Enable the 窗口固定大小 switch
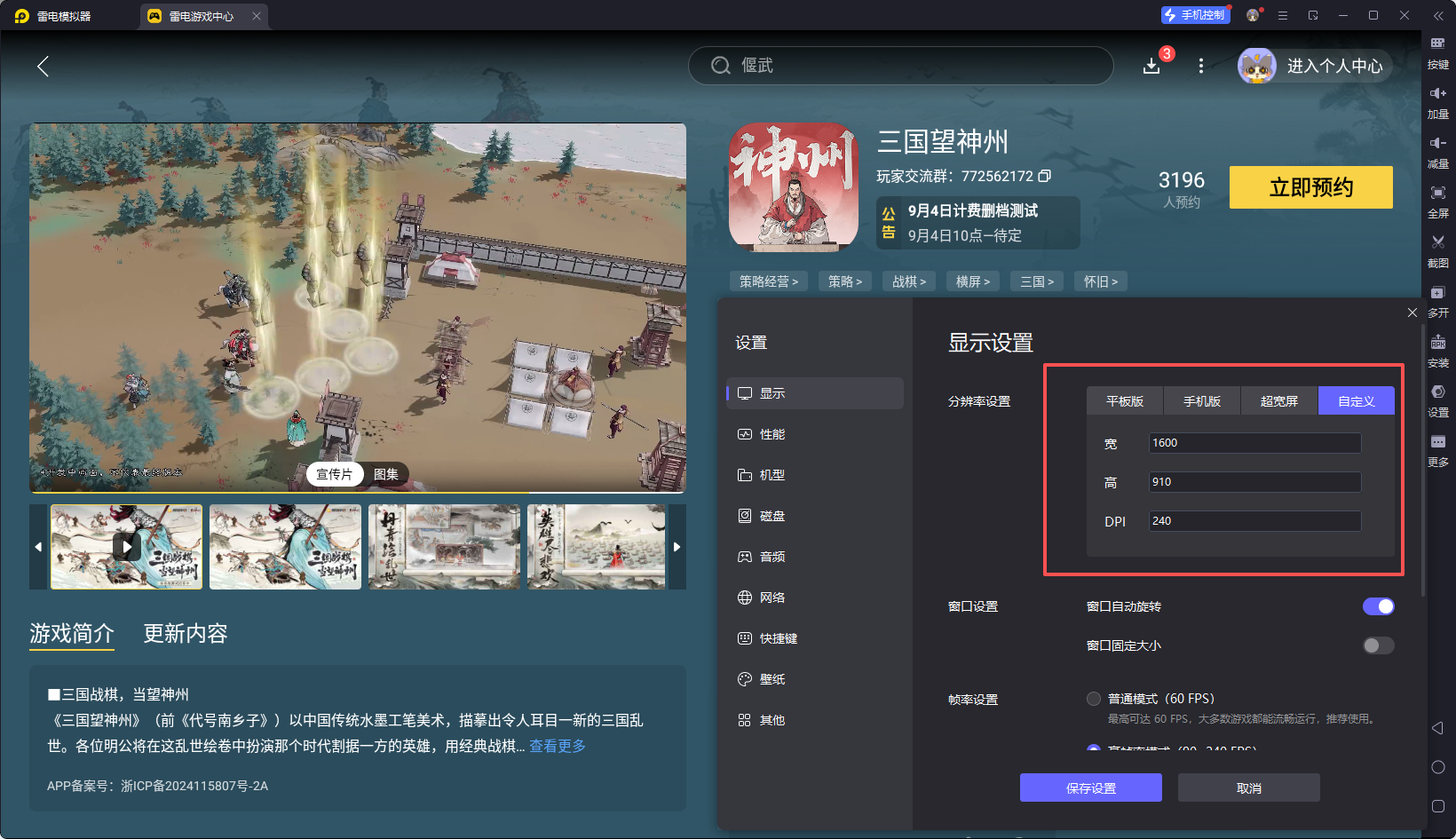The image size is (1456, 839). (1379, 645)
